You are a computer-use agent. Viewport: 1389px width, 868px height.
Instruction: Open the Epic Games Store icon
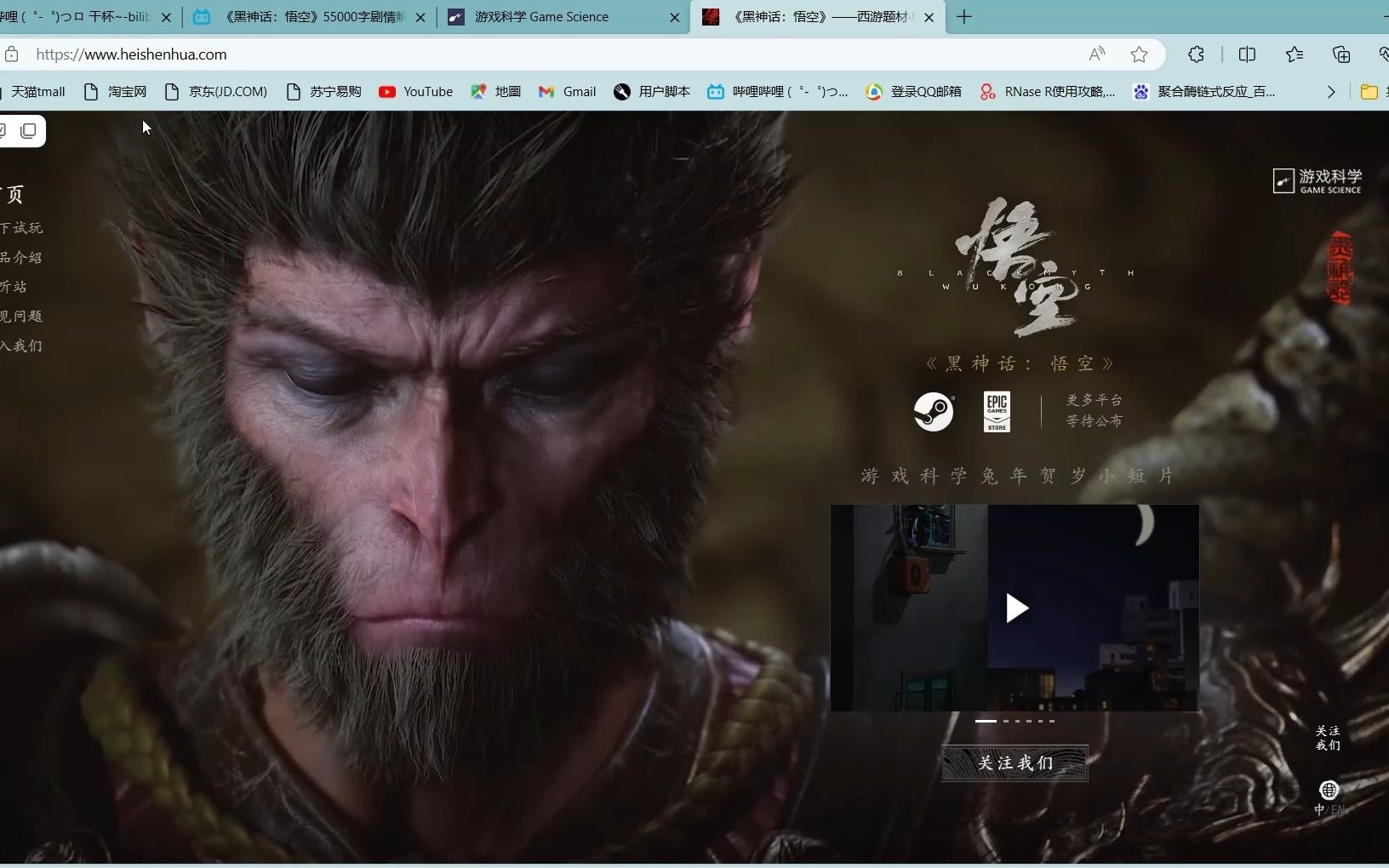997,412
